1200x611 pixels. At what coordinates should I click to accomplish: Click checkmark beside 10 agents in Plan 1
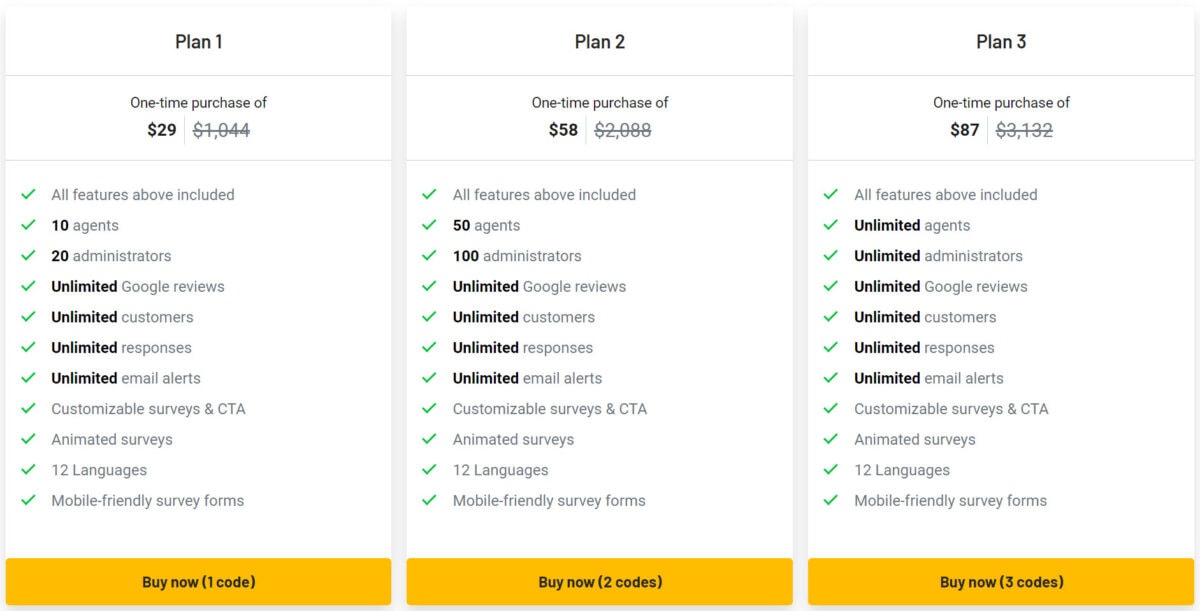pyautogui.click(x=29, y=225)
